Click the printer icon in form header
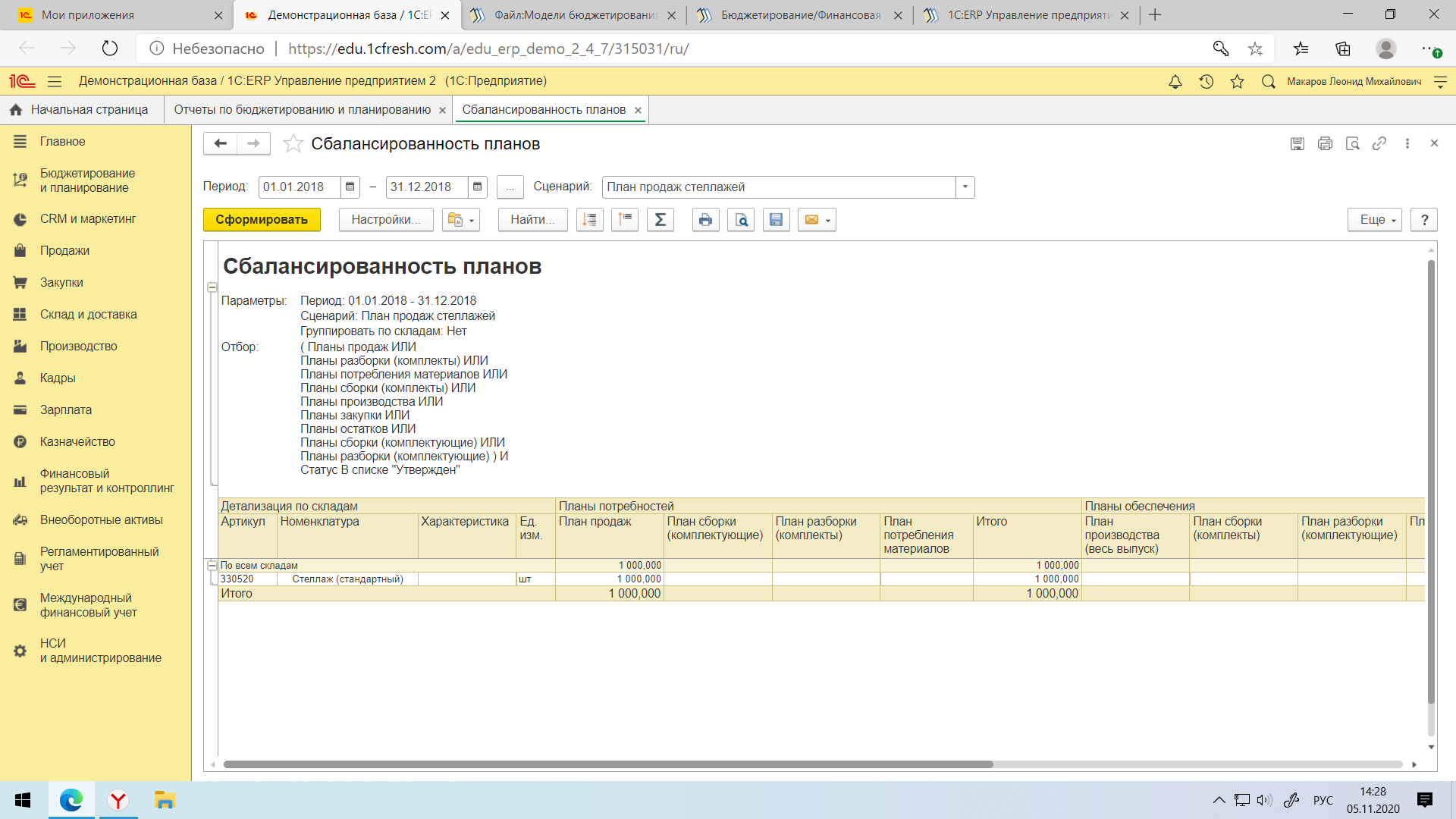Screen dimensions: 1456x819 tap(1325, 143)
